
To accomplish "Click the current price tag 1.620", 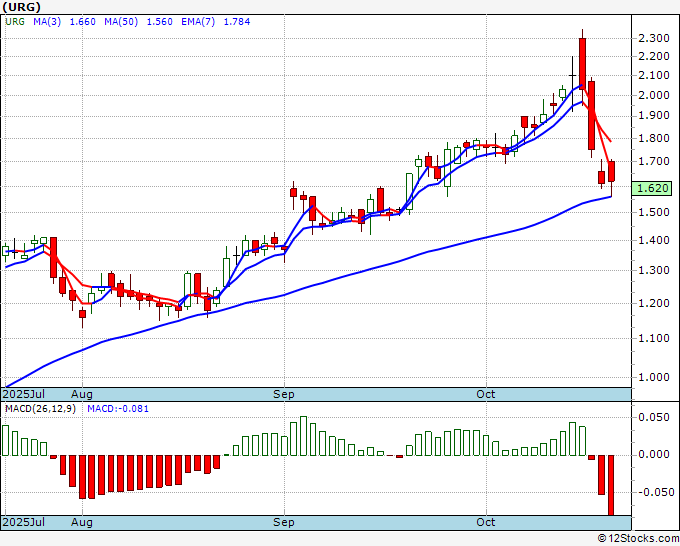I will (652, 188).
